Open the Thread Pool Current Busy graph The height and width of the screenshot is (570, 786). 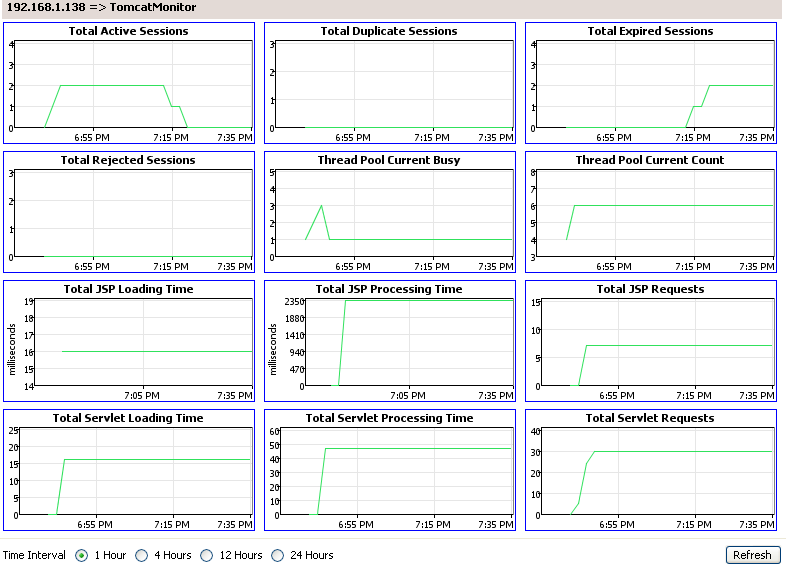(390, 212)
